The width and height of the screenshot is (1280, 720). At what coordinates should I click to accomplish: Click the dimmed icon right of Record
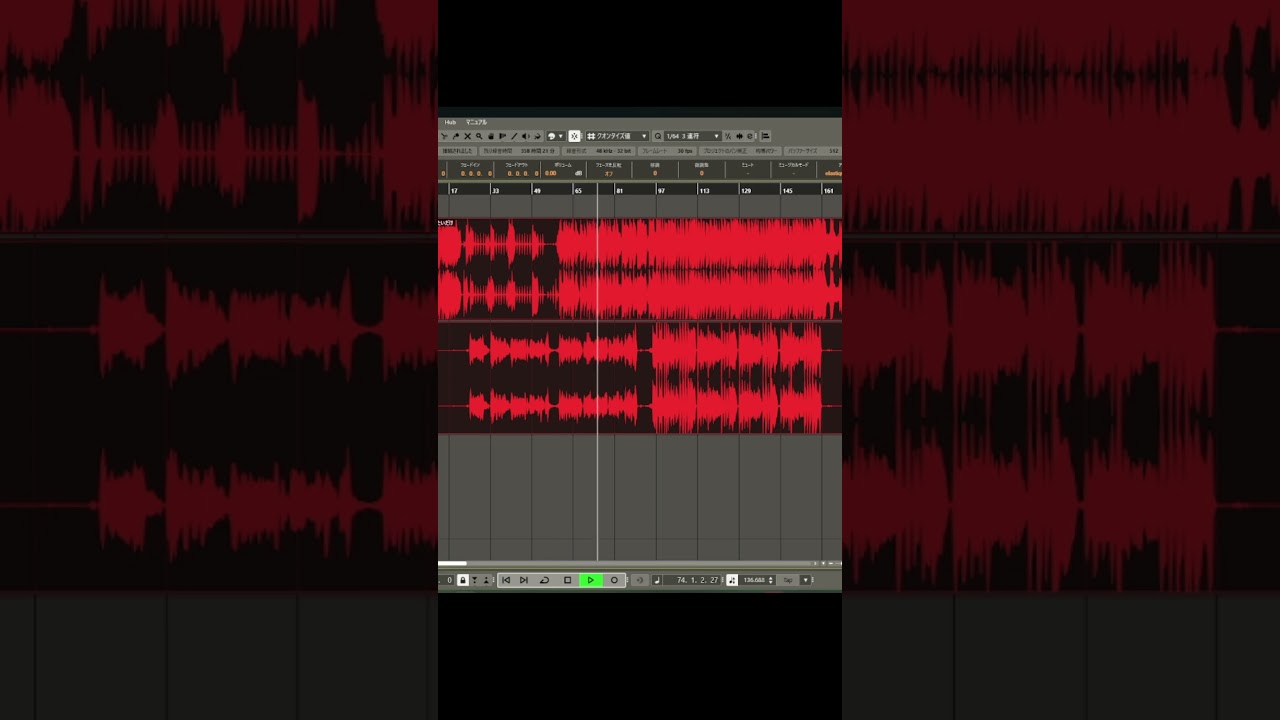point(640,580)
